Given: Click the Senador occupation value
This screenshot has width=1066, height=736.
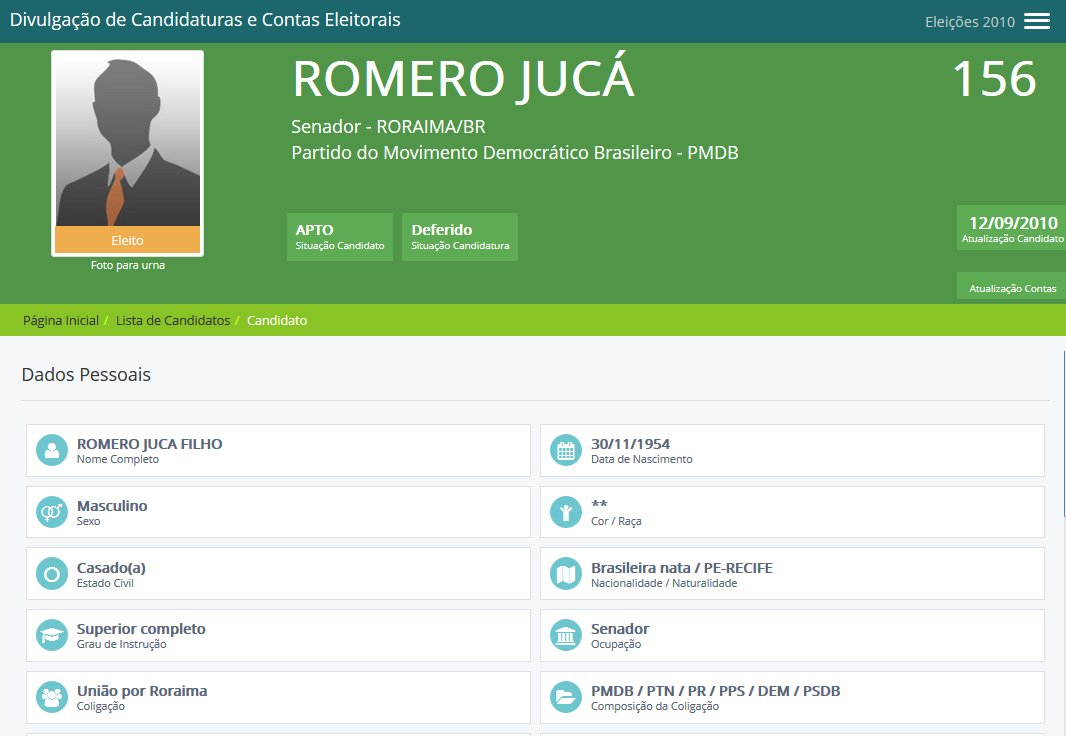Looking at the screenshot, I should point(620,629).
